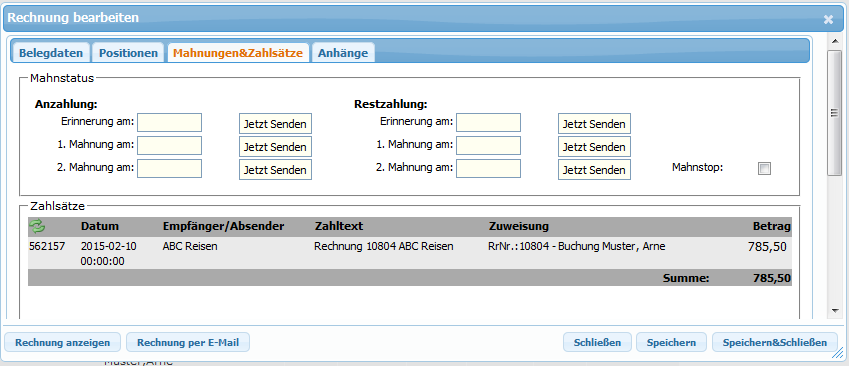The image size is (849, 366).
Task: Click the vertical scrollbar thumb
Action: coord(834,112)
